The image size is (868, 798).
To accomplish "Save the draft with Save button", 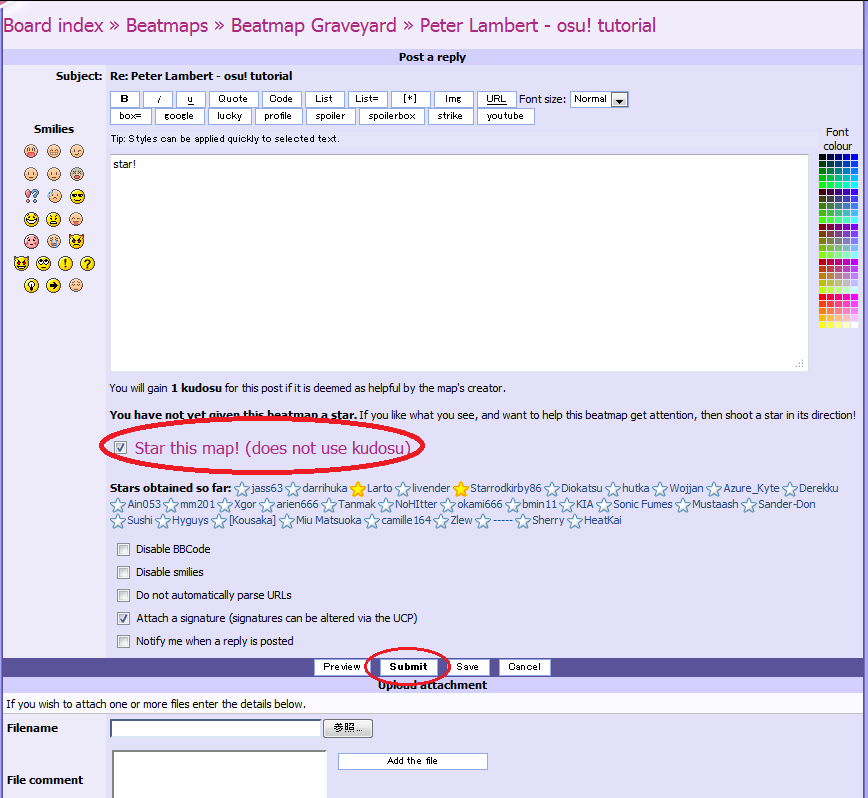I will pos(467,667).
